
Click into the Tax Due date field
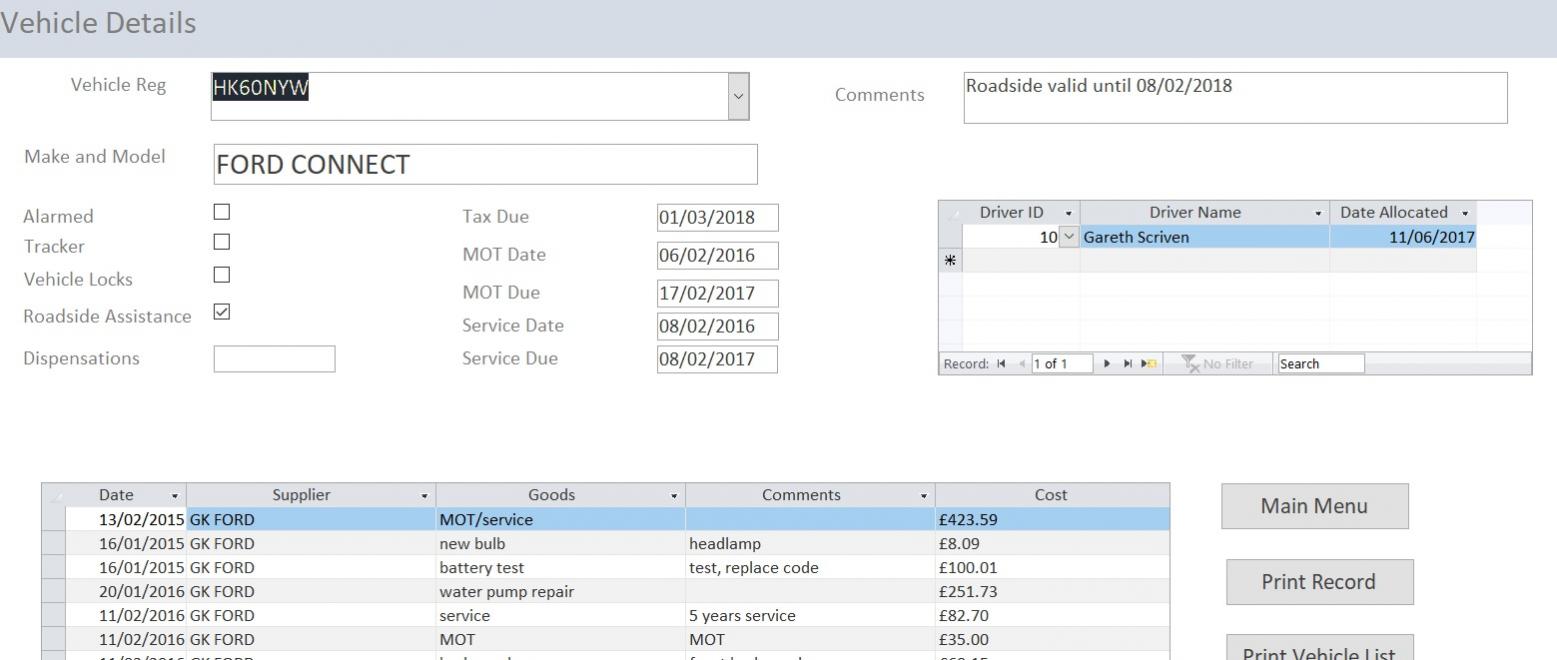717,217
